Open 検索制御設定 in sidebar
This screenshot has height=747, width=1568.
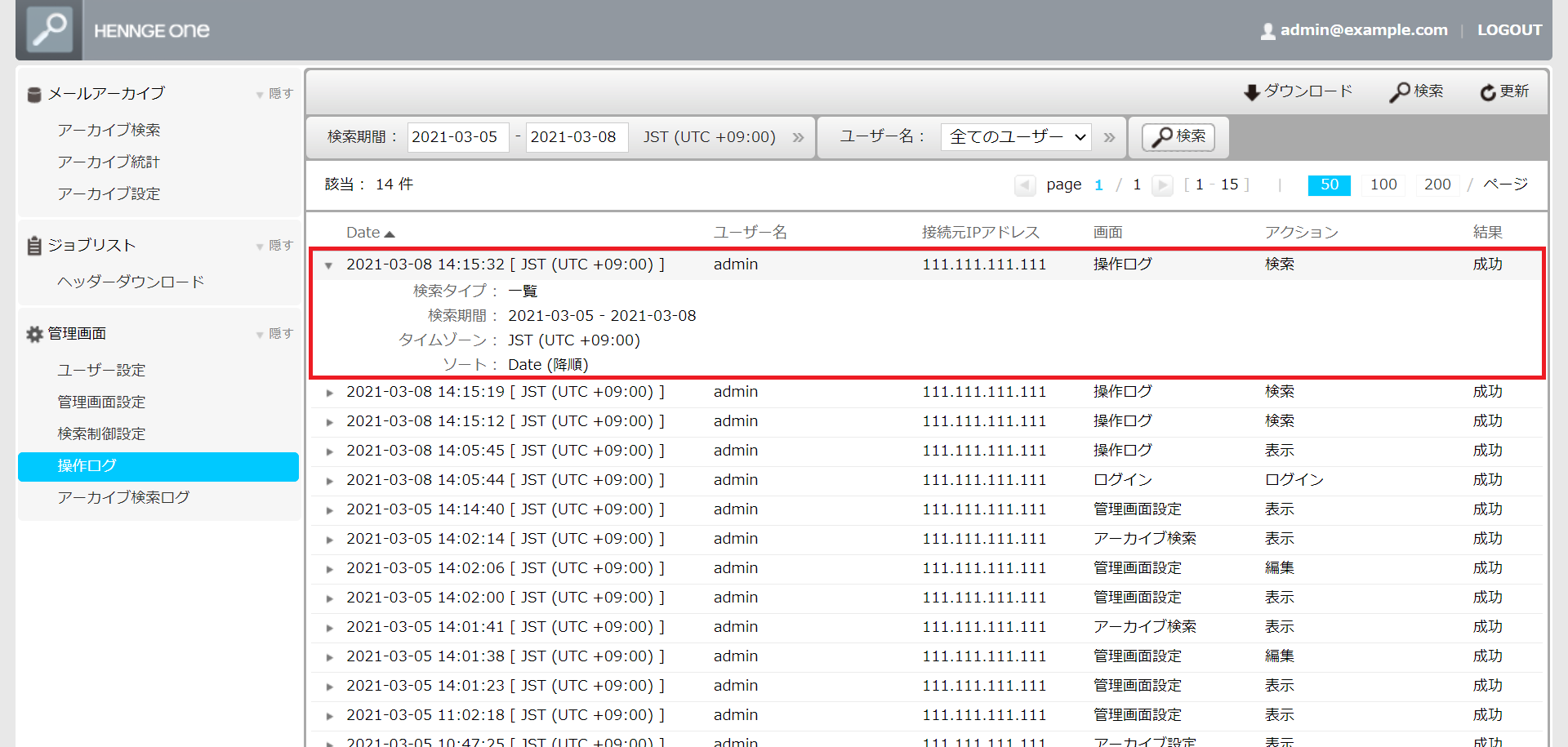click(101, 434)
